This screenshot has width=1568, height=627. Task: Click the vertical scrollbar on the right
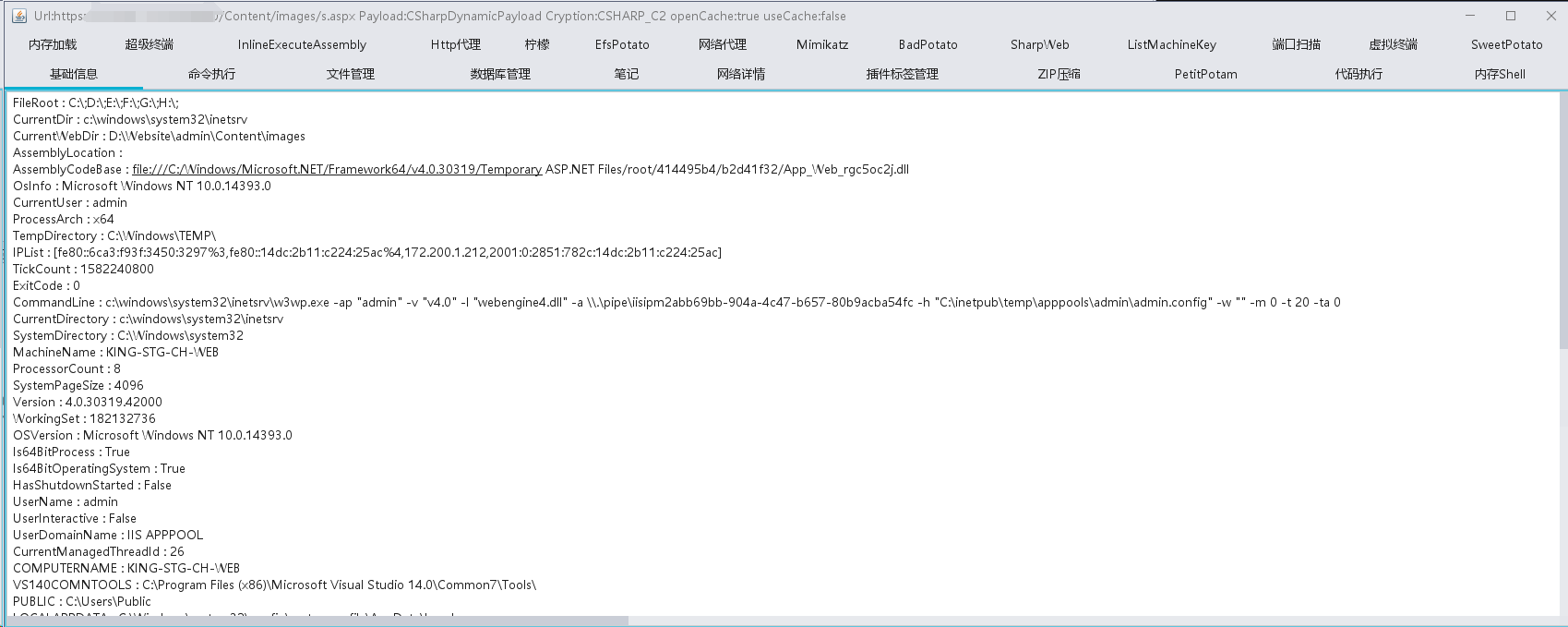[1563, 222]
